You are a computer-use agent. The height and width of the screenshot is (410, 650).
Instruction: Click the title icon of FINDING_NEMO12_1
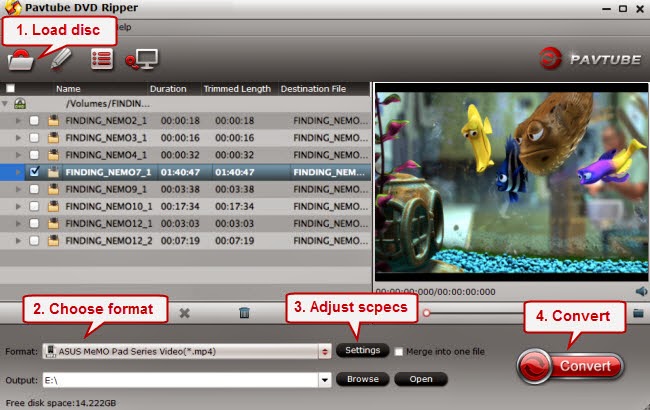click(x=53, y=223)
